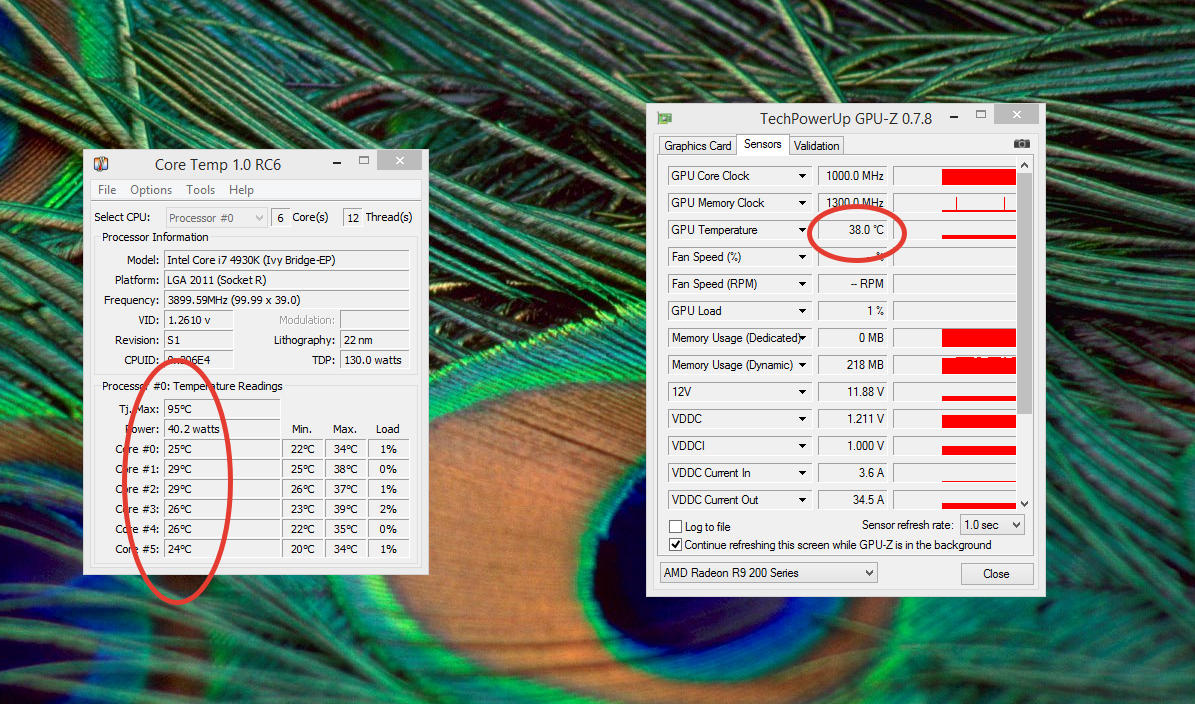1195x704 pixels.
Task: Click Core #1 temperature 29°C
Action: pyautogui.click(x=222, y=469)
